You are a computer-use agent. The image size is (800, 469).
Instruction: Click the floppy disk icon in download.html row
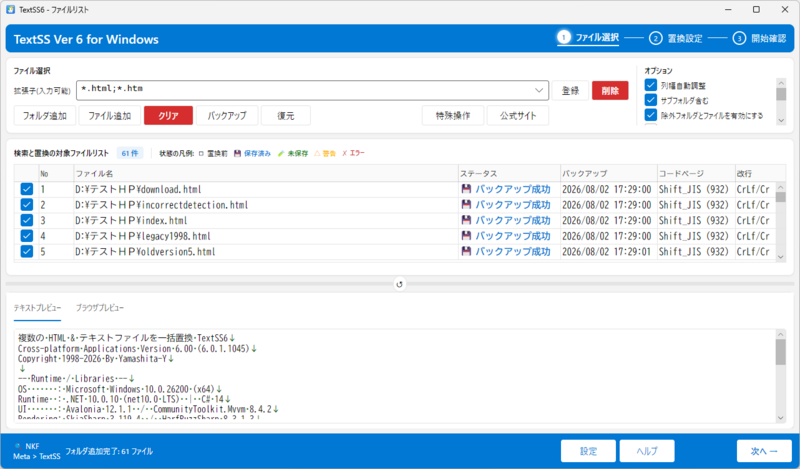click(466, 189)
